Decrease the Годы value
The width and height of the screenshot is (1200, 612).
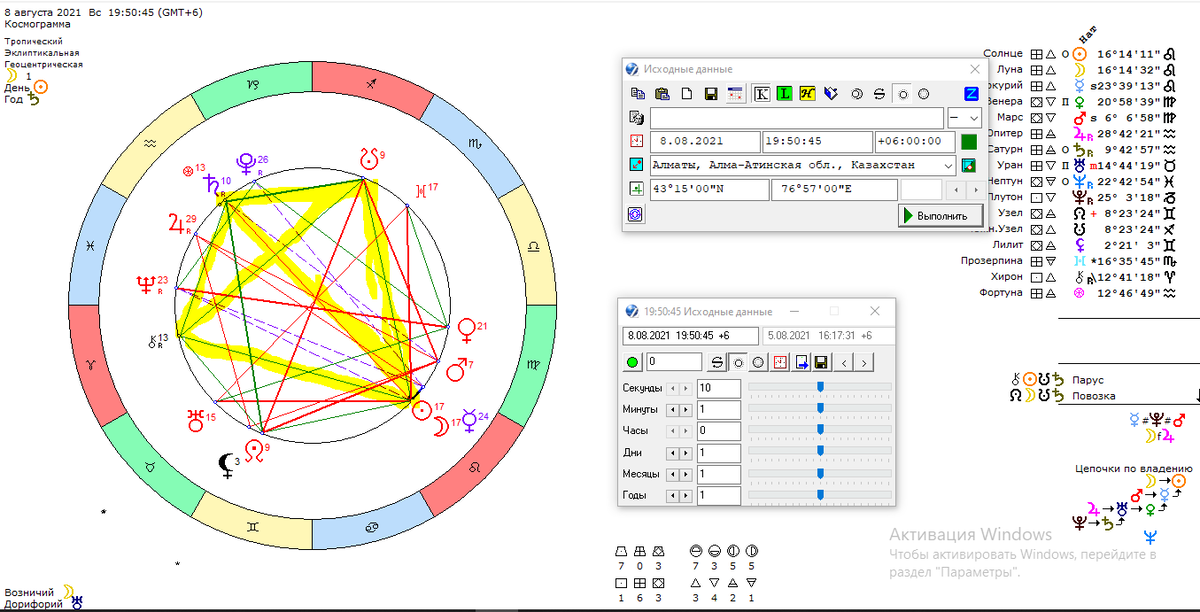point(672,496)
